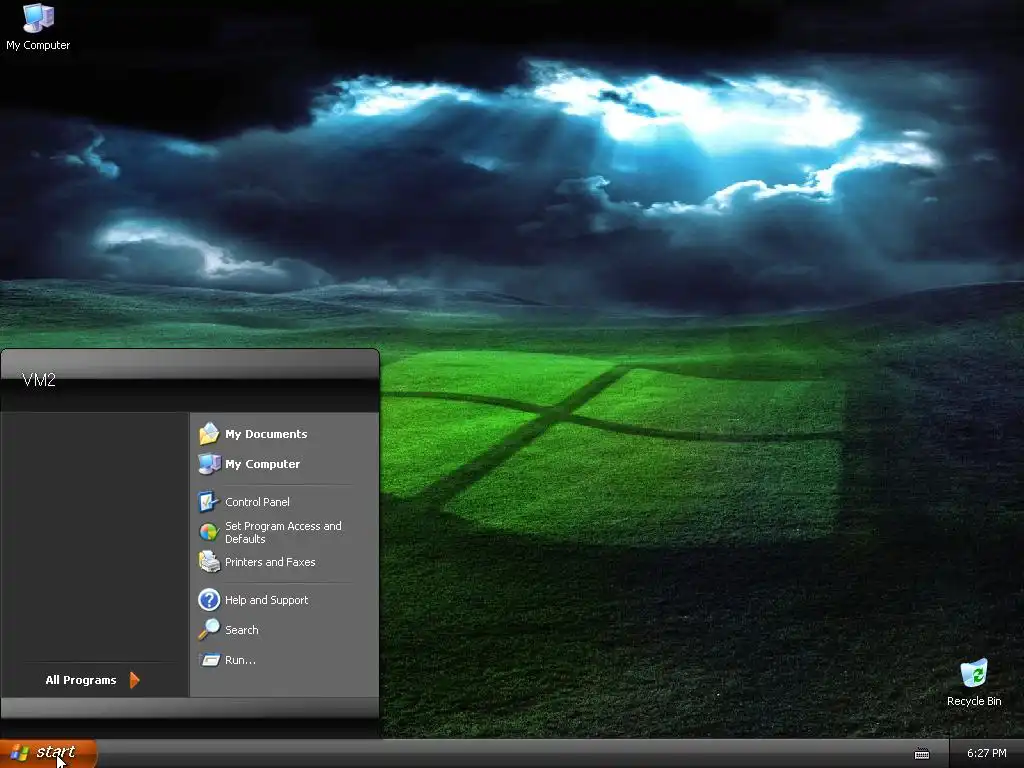The width and height of the screenshot is (1024, 768).
Task: Click the My Documents folder icon in Start menu
Action: click(x=209, y=434)
